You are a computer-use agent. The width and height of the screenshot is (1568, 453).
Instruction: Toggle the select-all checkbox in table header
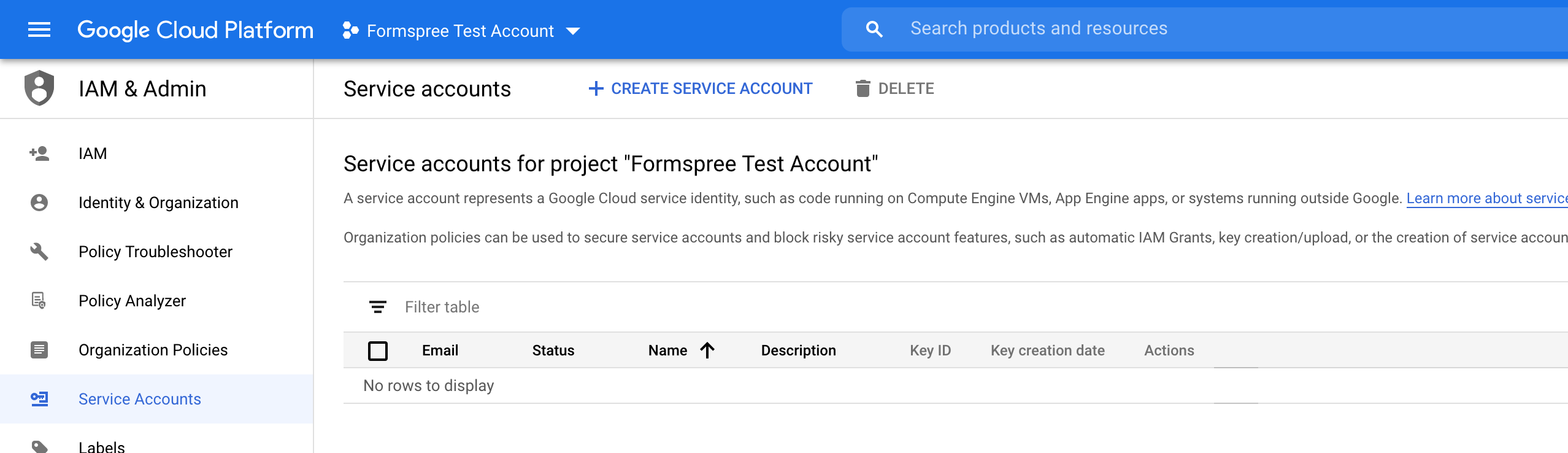click(378, 350)
